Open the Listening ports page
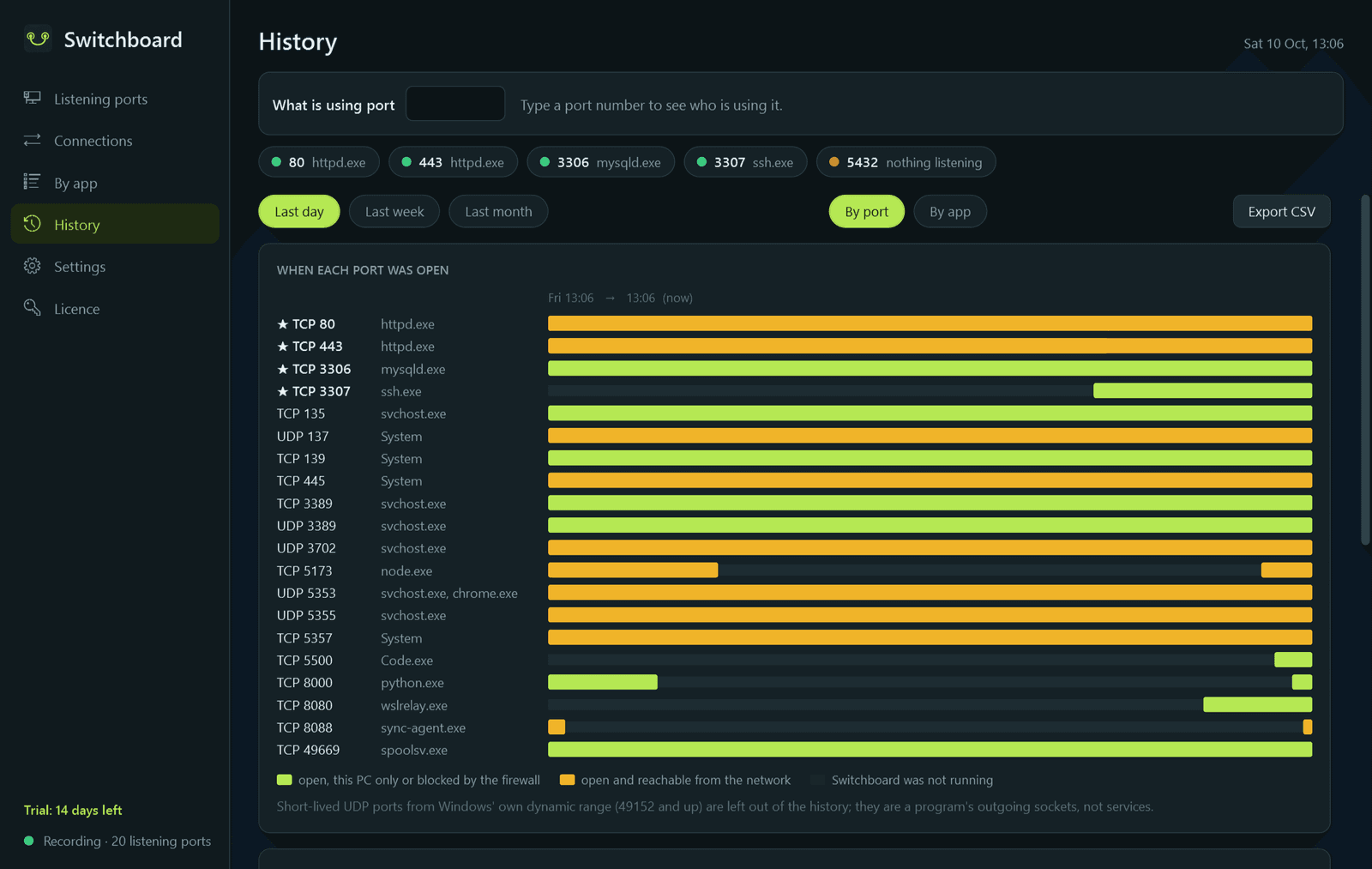 pyautogui.click(x=115, y=99)
